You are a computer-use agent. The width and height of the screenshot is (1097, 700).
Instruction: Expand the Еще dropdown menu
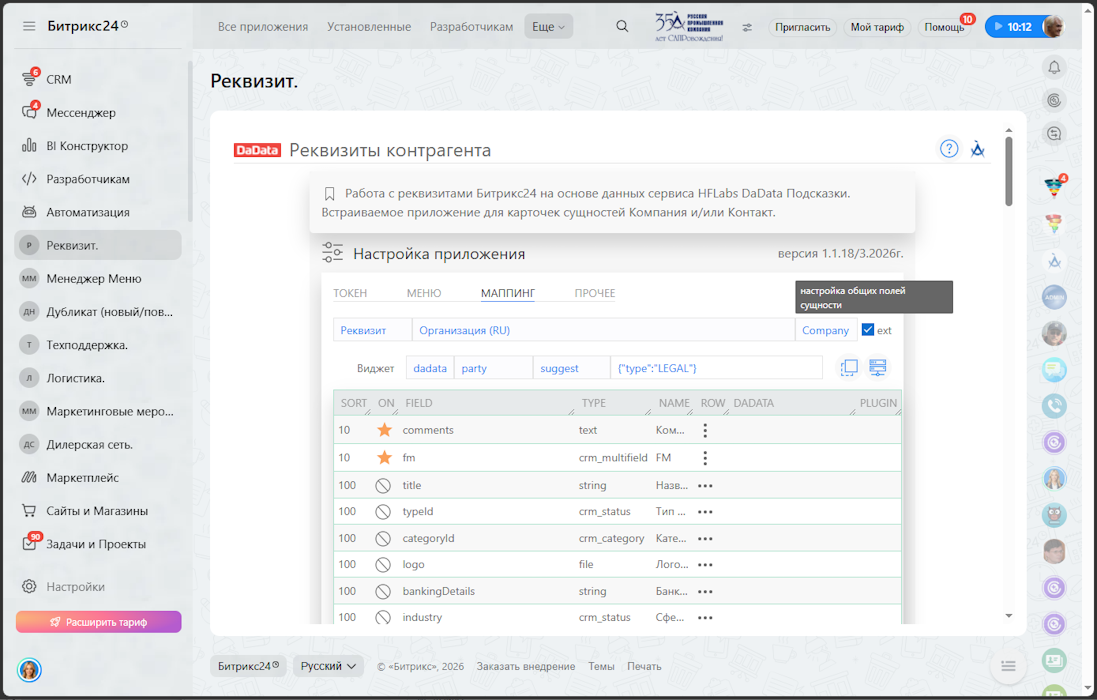[x=548, y=27]
